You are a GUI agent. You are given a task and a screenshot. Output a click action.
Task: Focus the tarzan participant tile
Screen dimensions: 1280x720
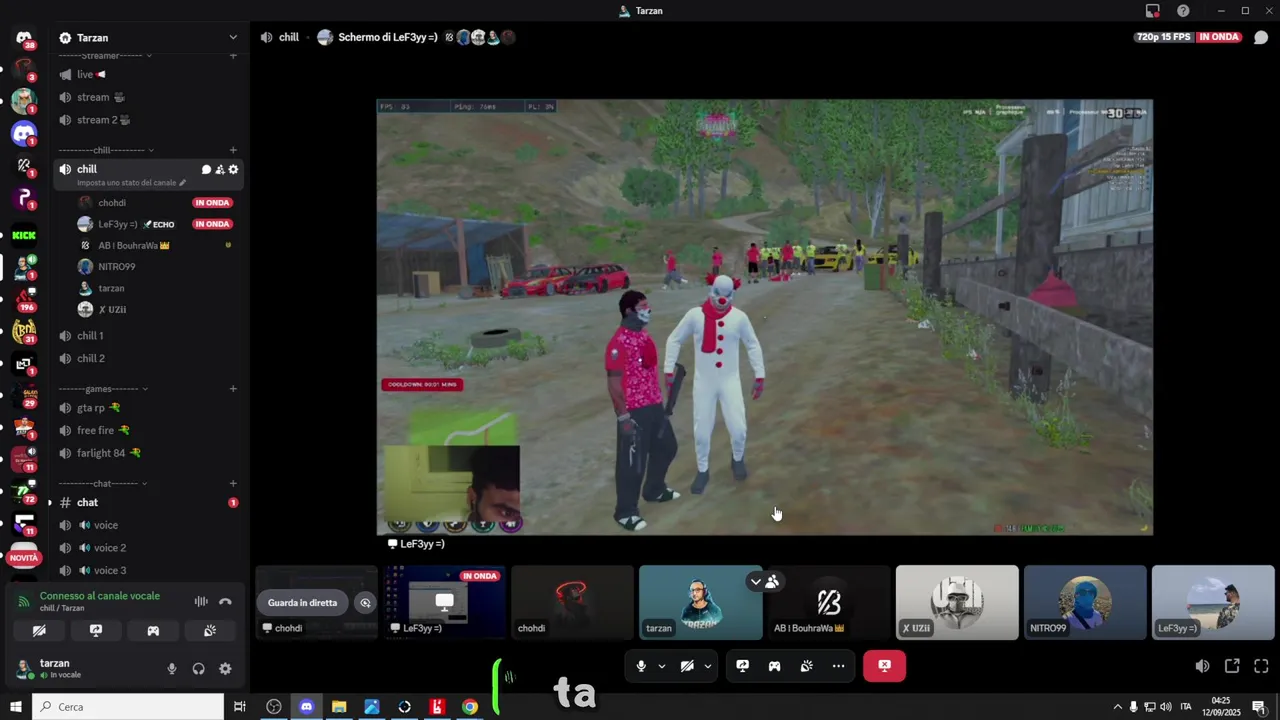(700, 603)
